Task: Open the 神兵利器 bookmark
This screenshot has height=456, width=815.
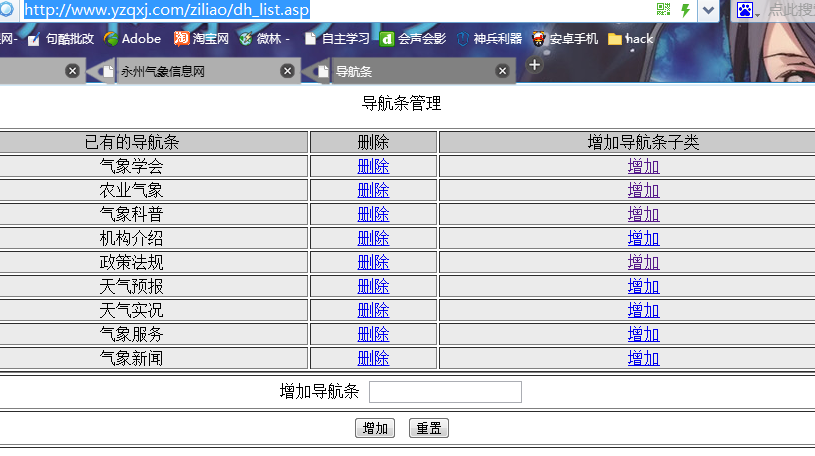Action: (489, 39)
